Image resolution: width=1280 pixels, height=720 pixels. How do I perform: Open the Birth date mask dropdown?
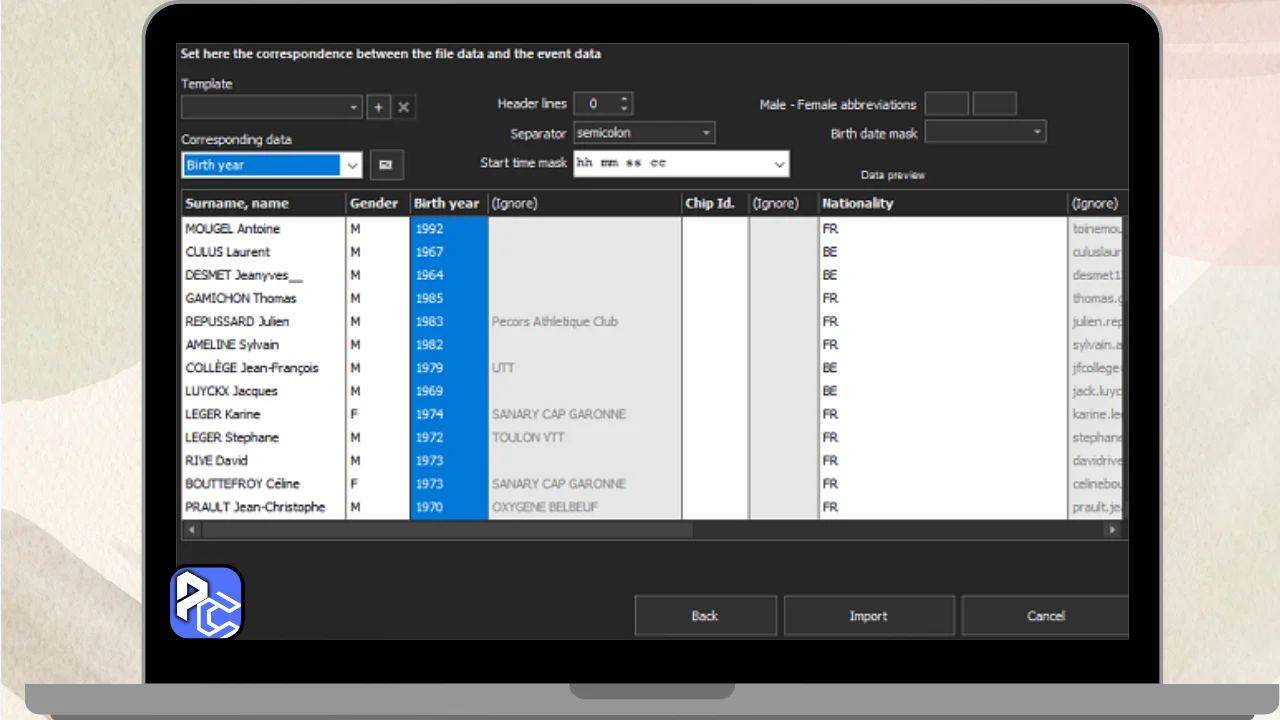tap(1037, 132)
